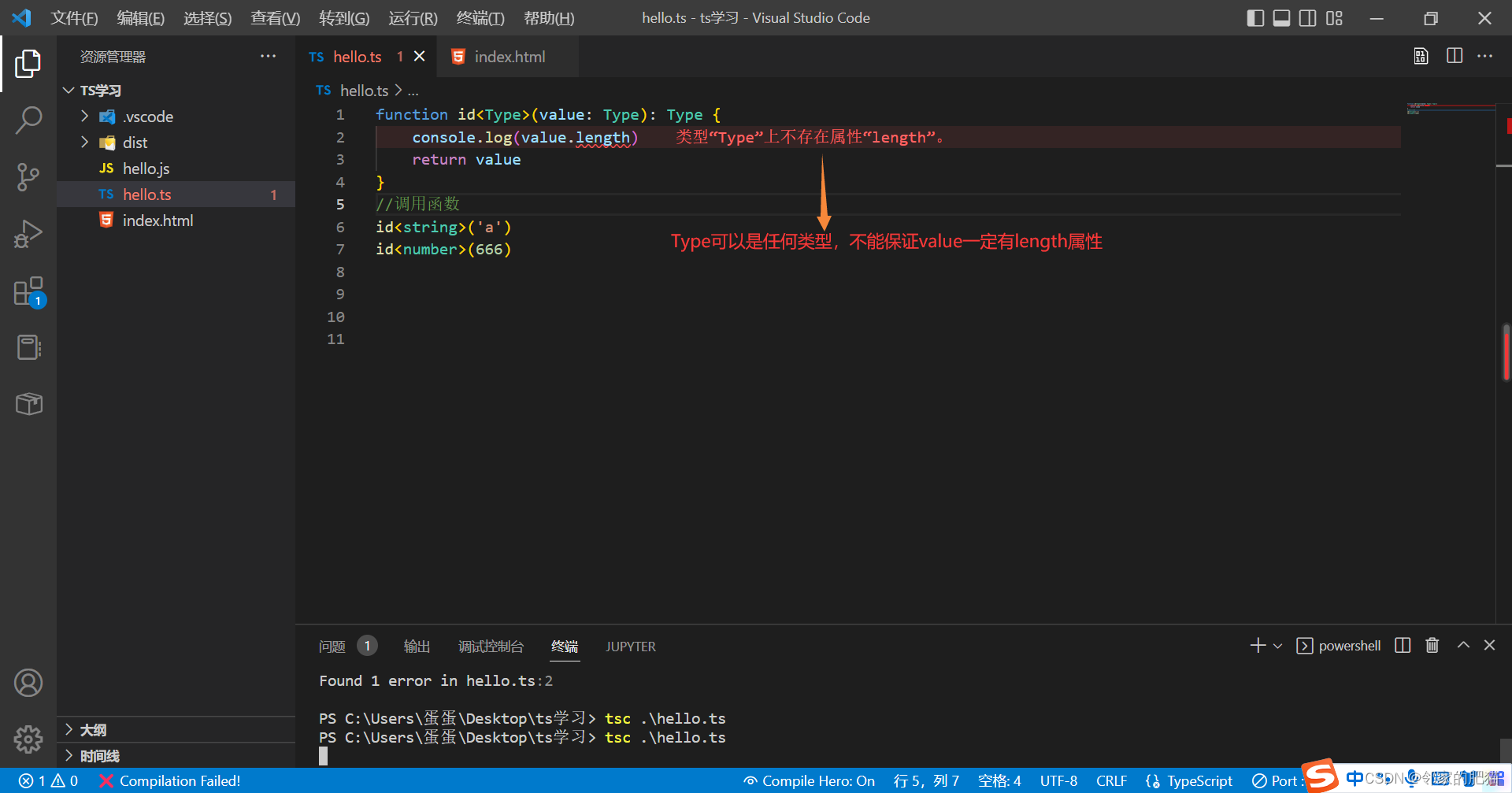
Task: Open the 转到(G) menu
Action: pos(344,18)
